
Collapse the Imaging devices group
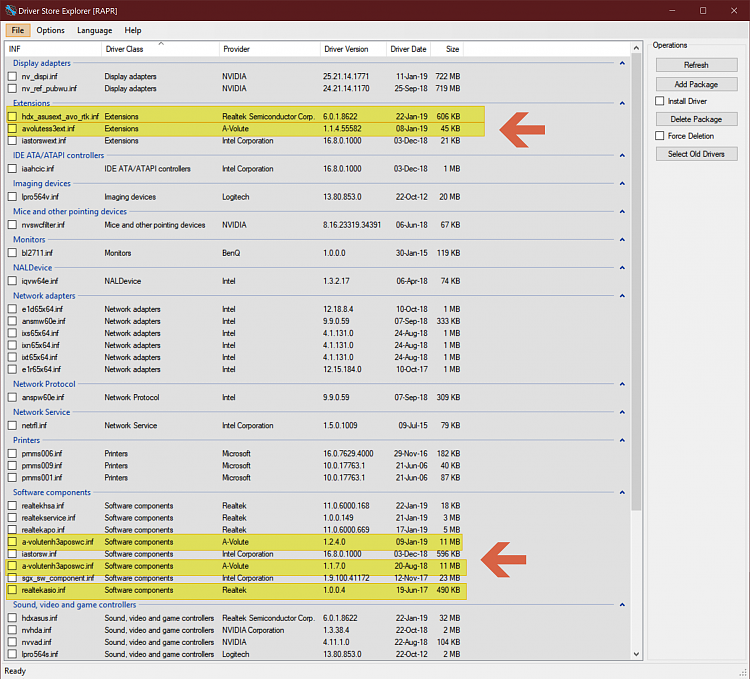[622, 184]
